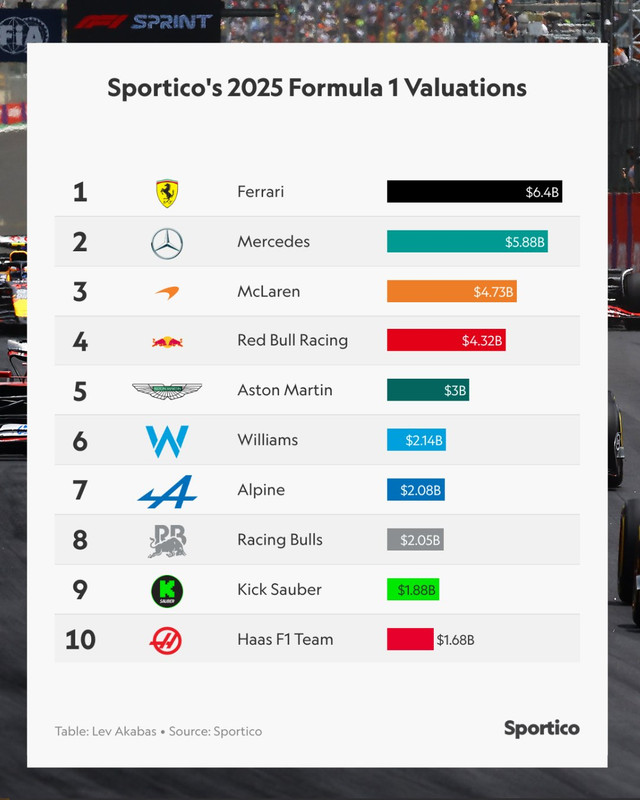Screen dimensions: 640x800
Task: Select the Alpine A logo
Action: point(167,491)
